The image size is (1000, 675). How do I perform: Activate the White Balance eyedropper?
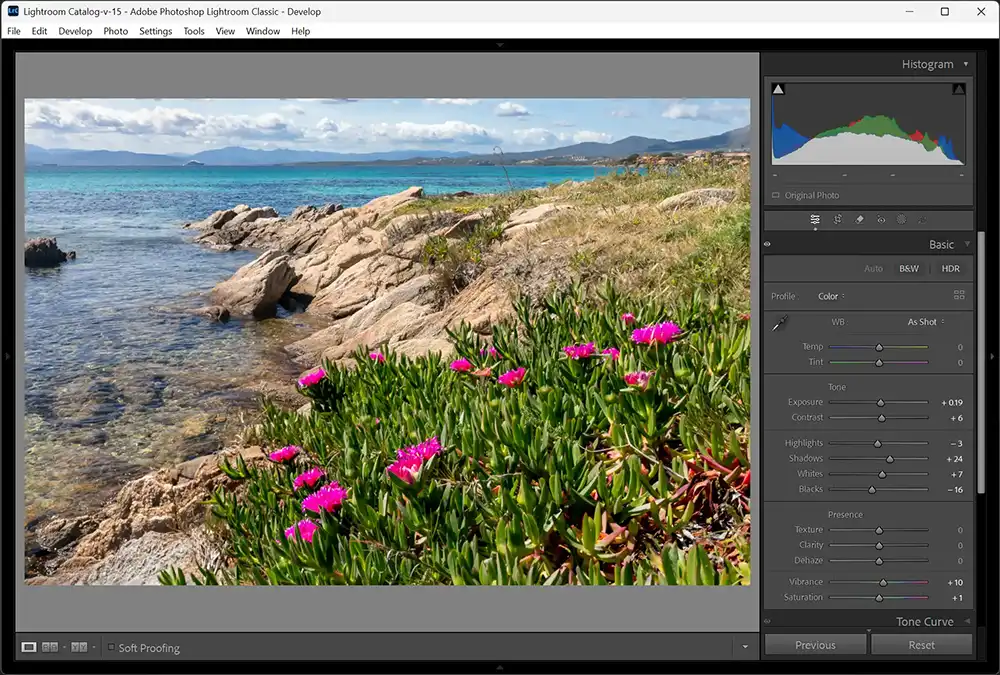pyautogui.click(x=779, y=324)
